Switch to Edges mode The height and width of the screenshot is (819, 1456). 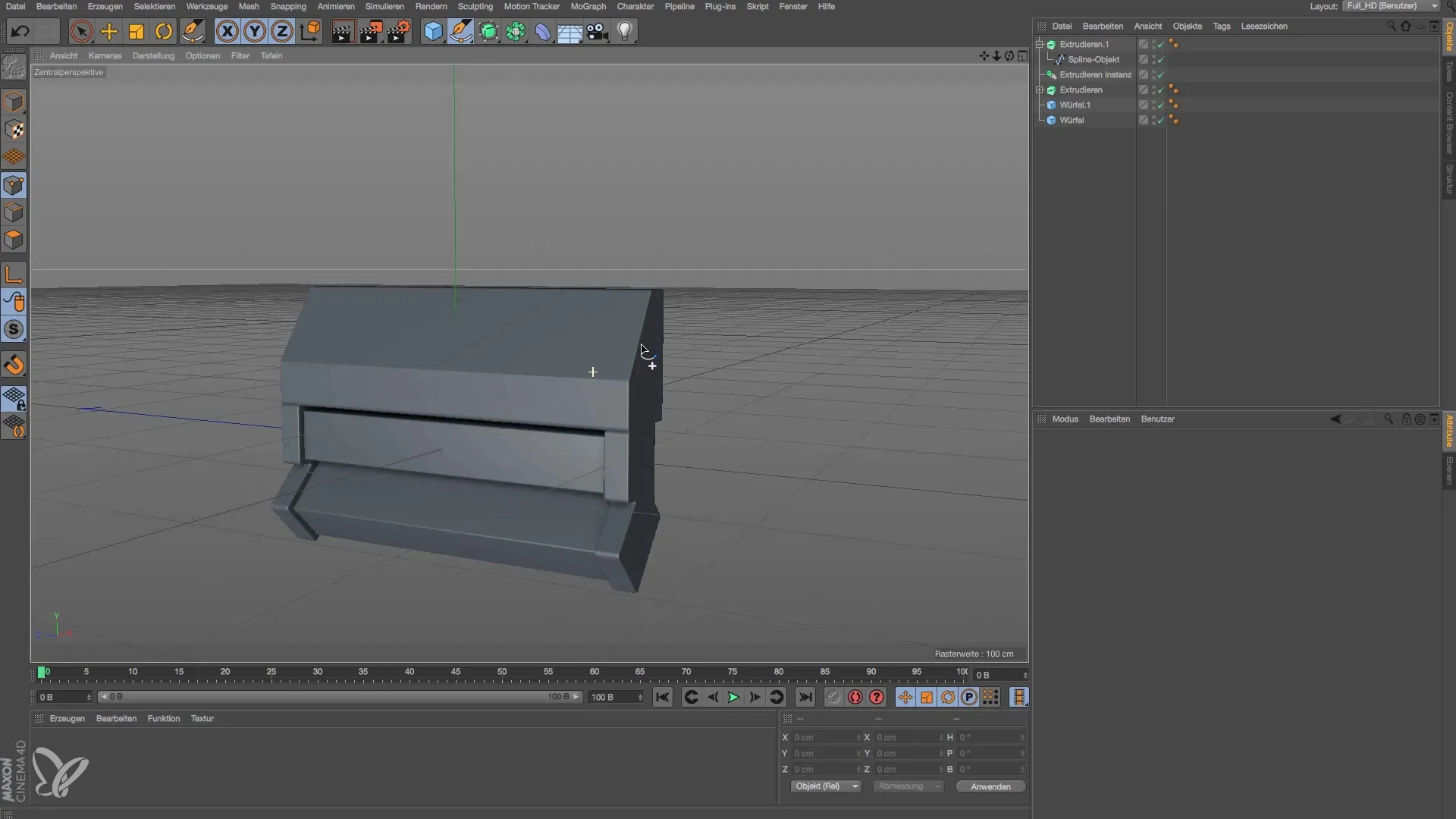pos(14,212)
